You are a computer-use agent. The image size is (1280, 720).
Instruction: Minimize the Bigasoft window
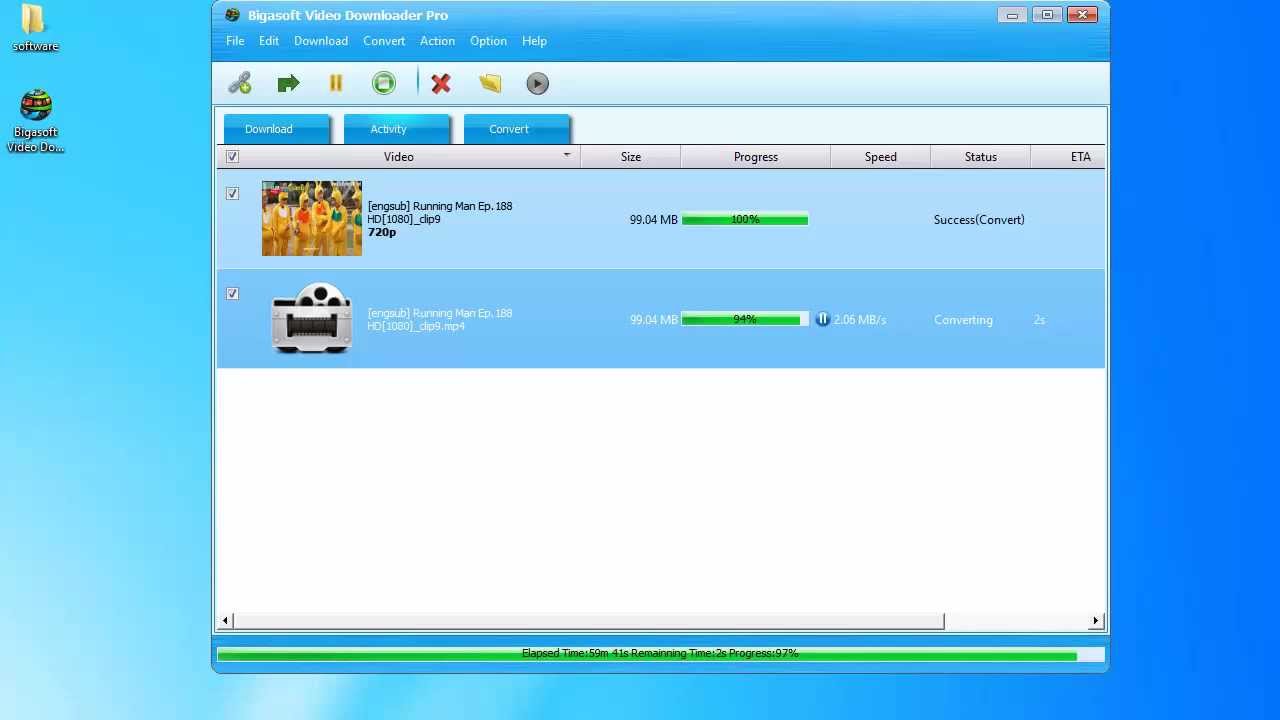(x=1012, y=15)
